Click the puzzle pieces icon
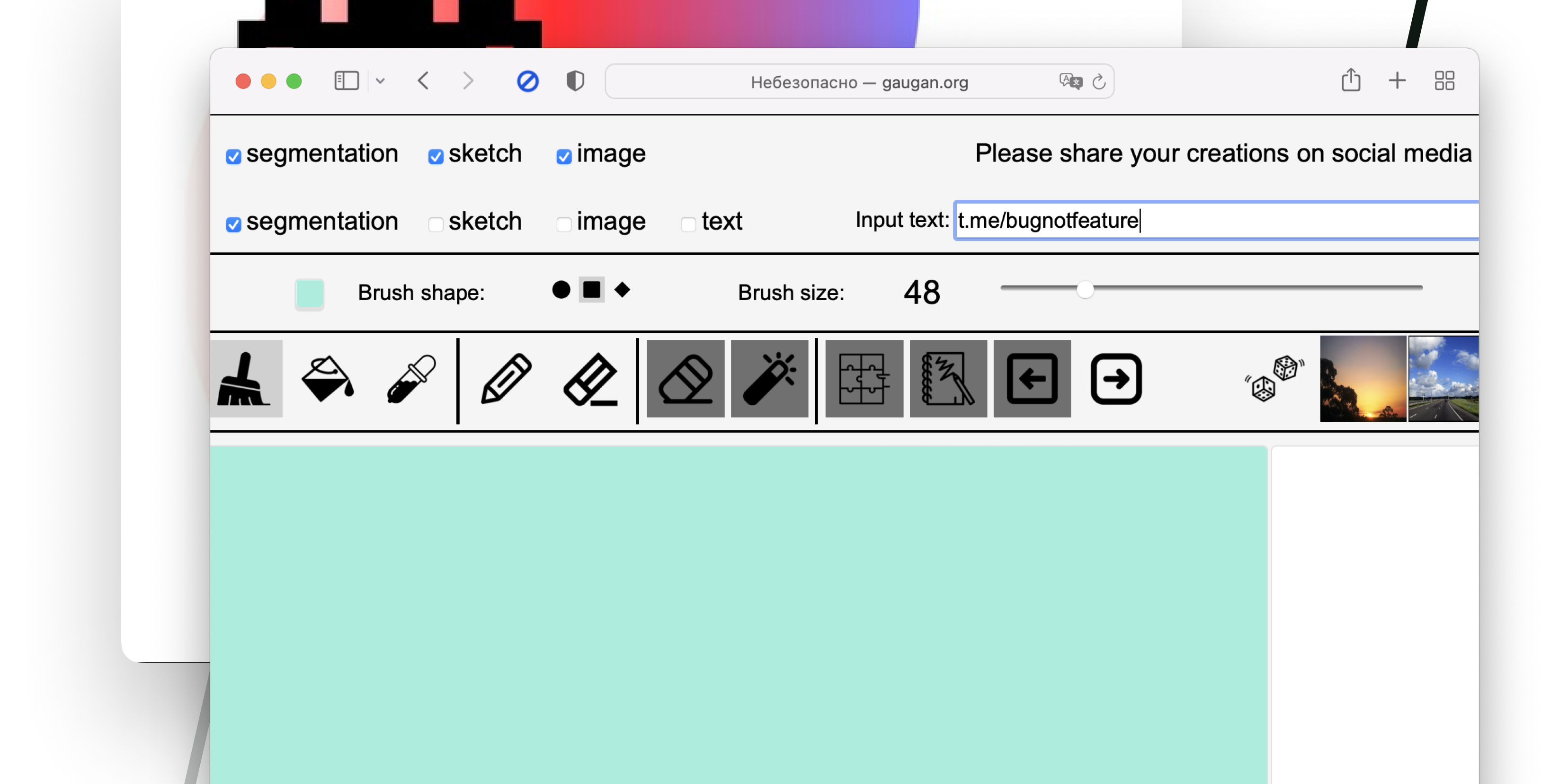Image resolution: width=1568 pixels, height=784 pixels. [864, 379]
